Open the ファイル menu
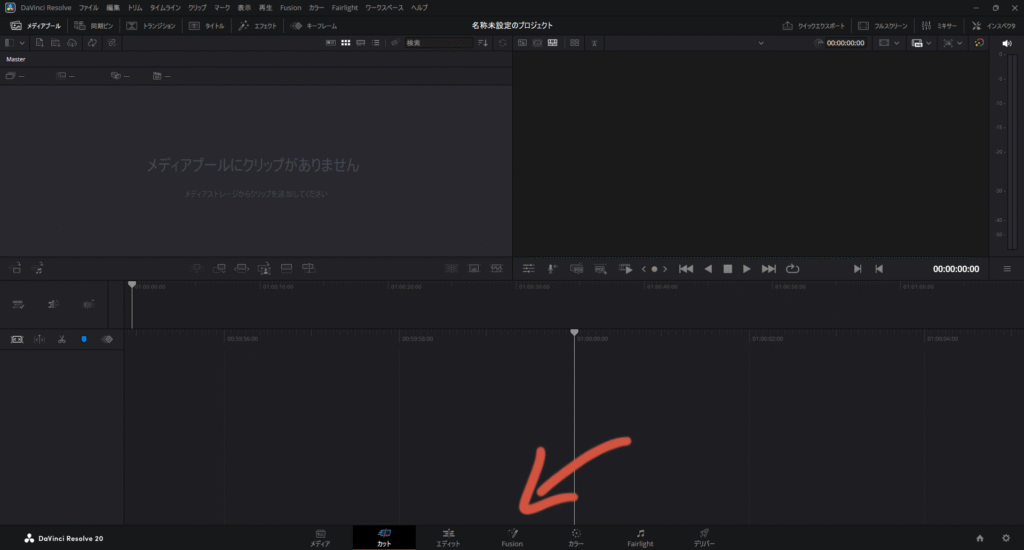The image size is (1024, 550). click(88, 7)
